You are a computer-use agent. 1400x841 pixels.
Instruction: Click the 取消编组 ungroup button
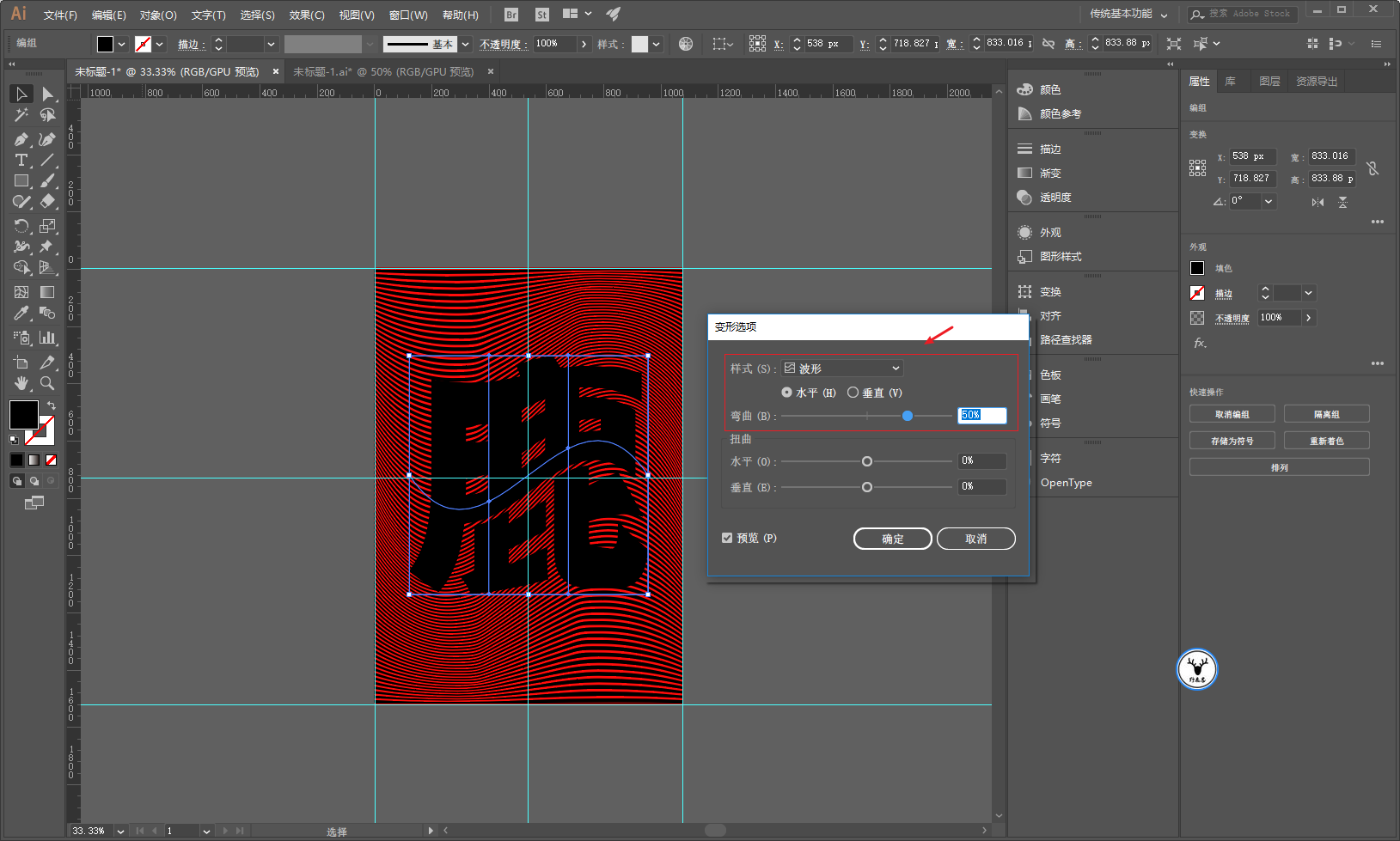1232,414
